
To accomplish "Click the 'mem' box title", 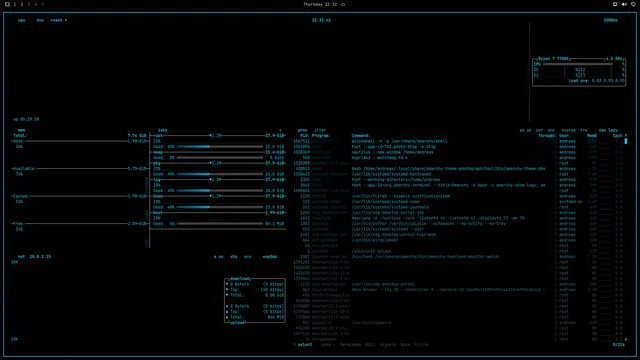I will 21,130.
